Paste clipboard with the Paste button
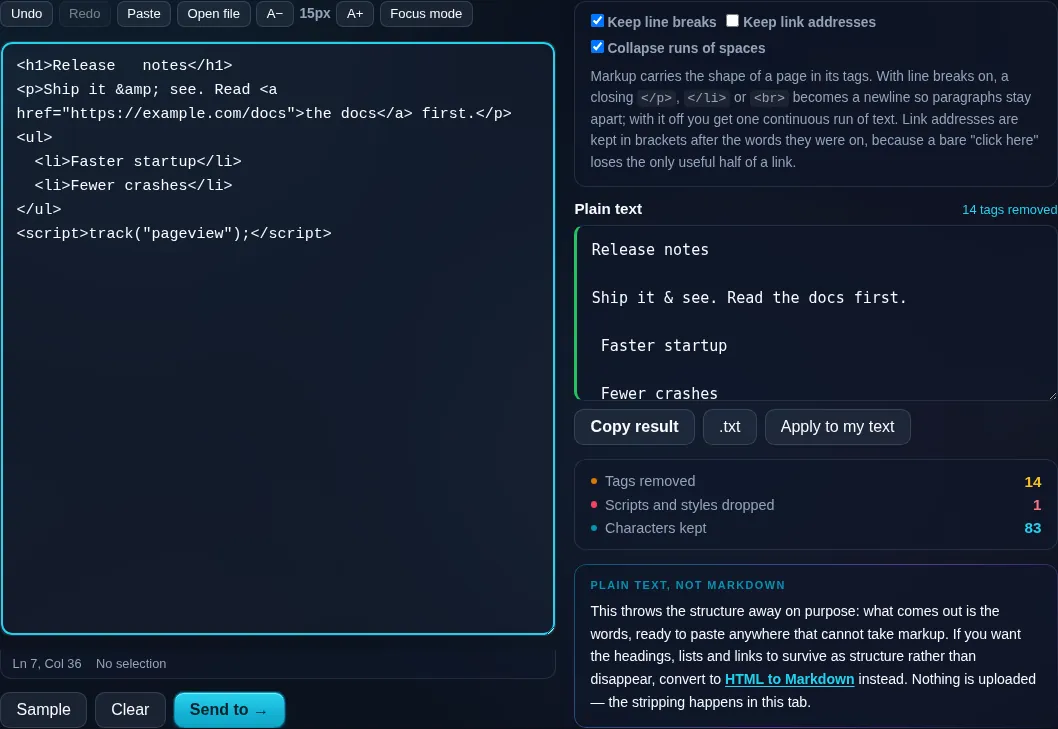The height and width of the screenshot is (729, 1058). click(x=144, y=14)
